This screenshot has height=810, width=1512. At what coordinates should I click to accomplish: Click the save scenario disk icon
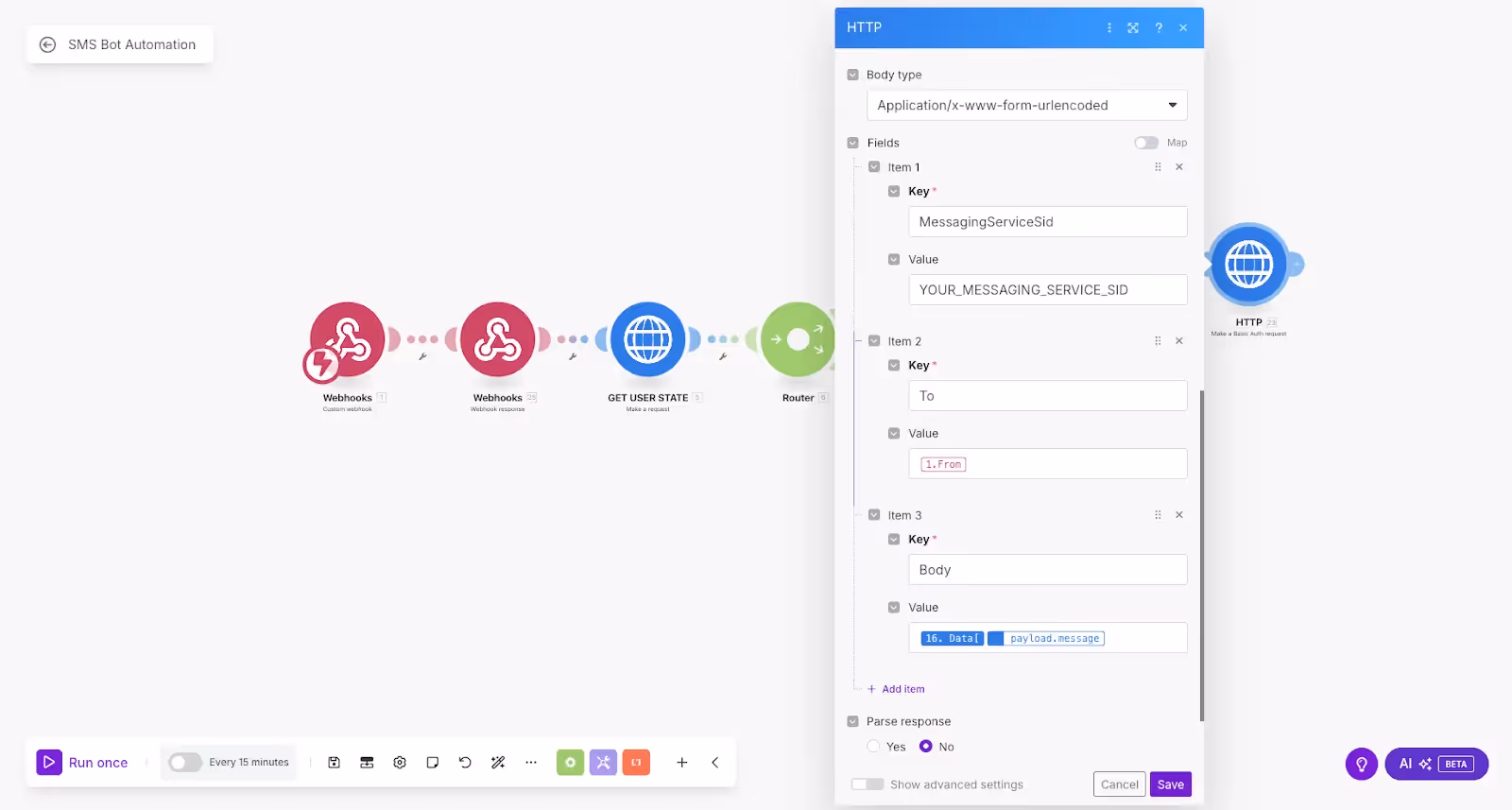334,763
